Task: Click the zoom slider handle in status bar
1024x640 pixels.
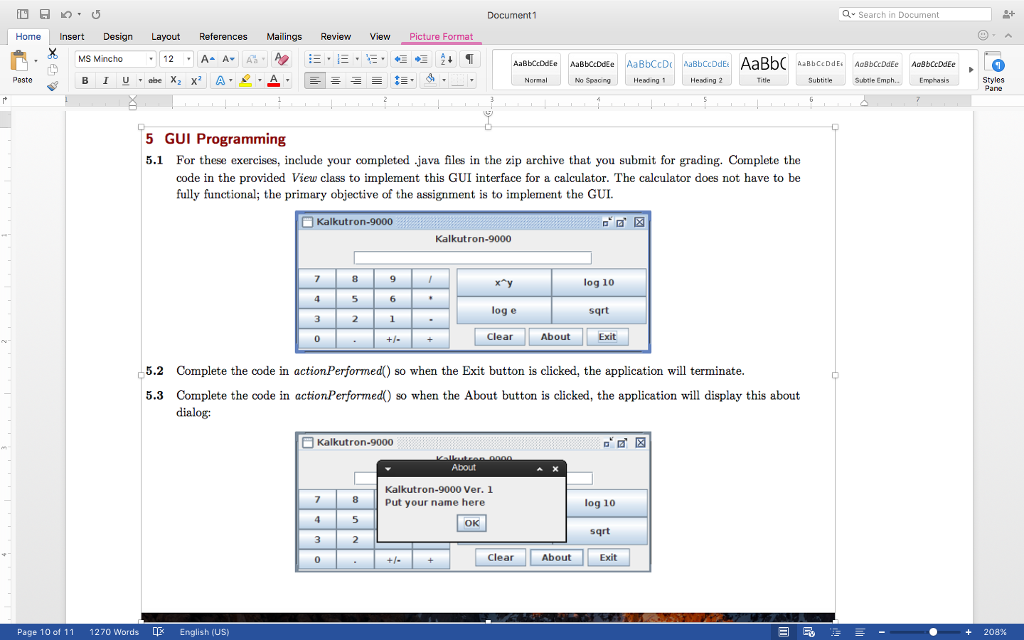Action: click(933, 632)
